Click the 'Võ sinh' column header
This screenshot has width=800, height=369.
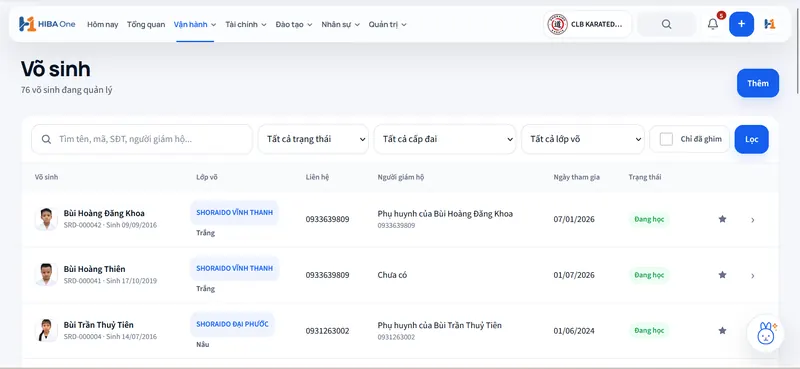[46, 177]
